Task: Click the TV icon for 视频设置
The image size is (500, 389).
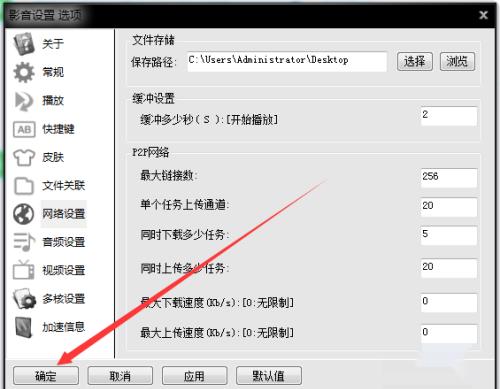Action: click(24, 270)
